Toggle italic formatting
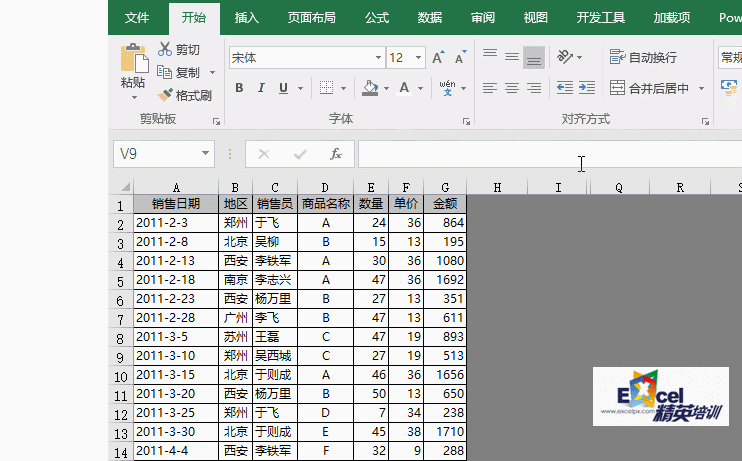The image size is (742, 461). click(261, 88)
